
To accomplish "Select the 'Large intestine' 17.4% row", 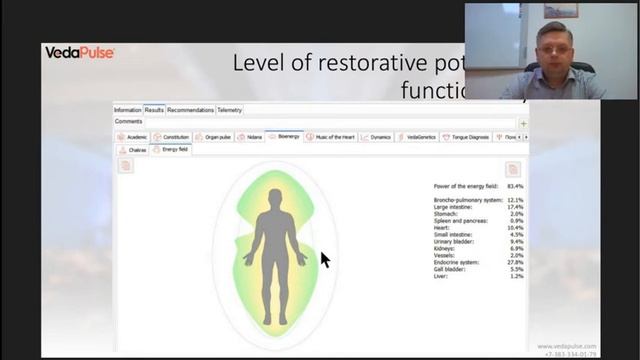I will pos(478,207).
